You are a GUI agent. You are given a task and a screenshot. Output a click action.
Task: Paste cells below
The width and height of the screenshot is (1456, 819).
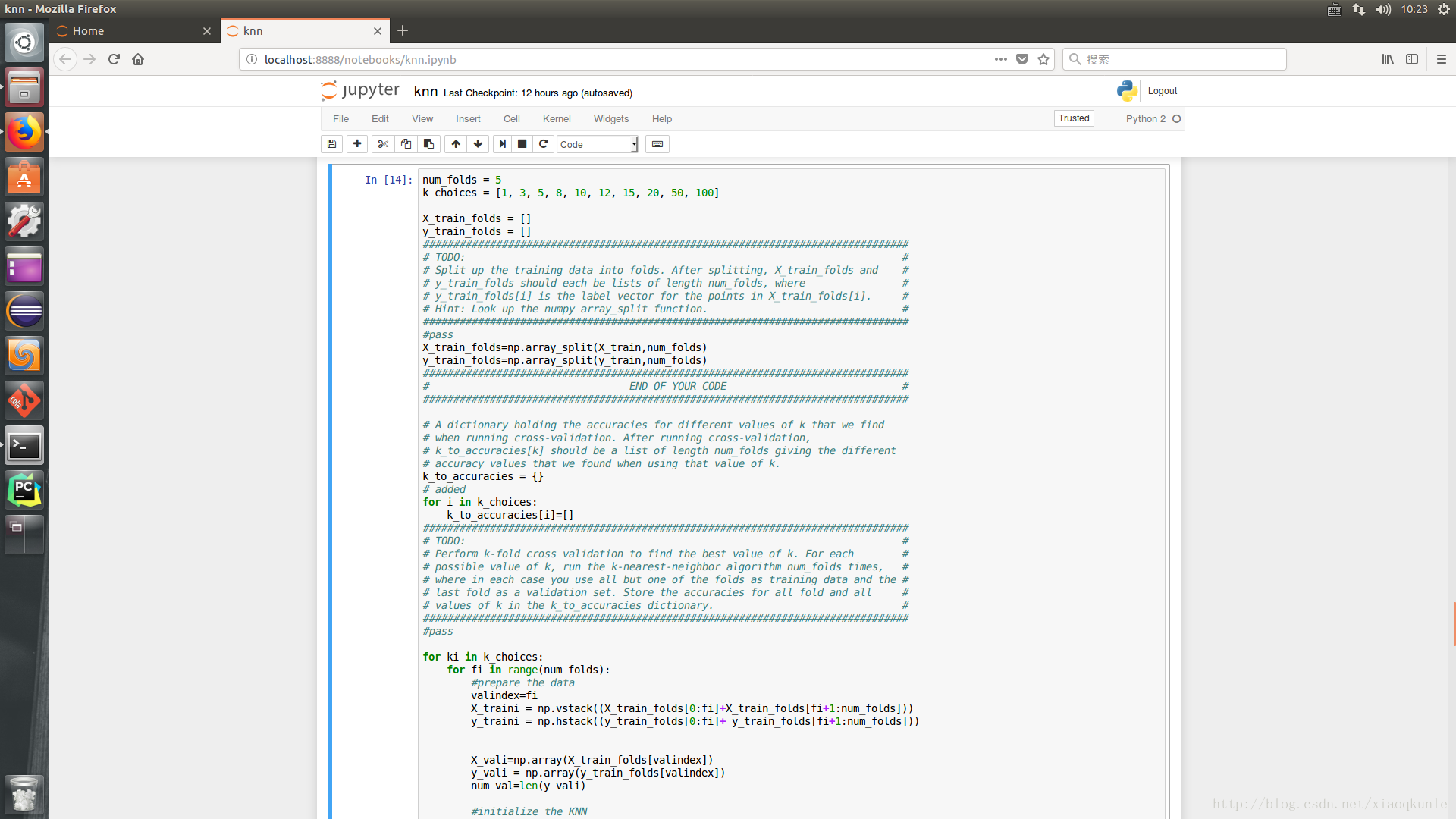(428, 144)
